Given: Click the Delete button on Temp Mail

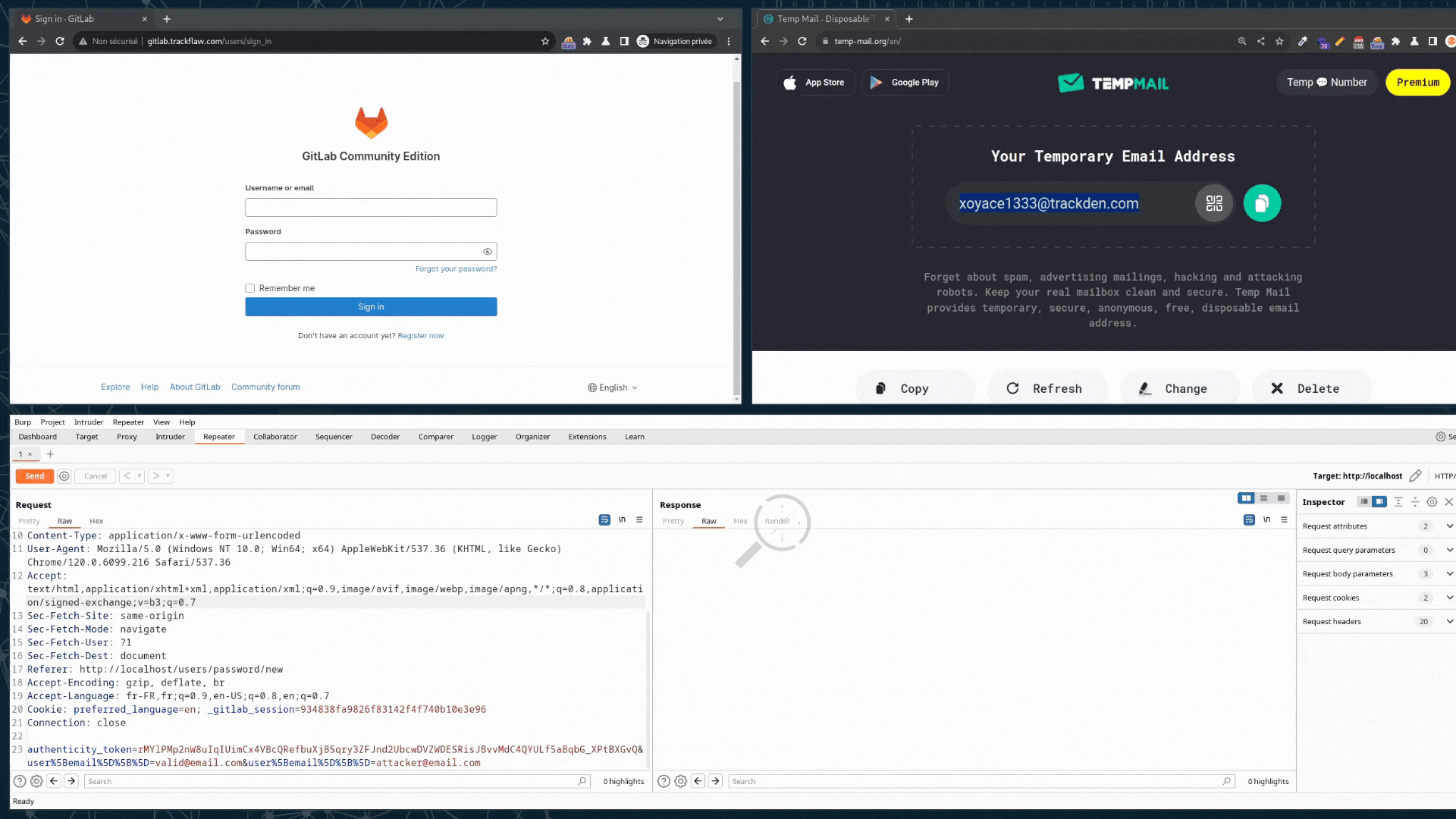Looking at the screenshot, I should (1311, 388).
